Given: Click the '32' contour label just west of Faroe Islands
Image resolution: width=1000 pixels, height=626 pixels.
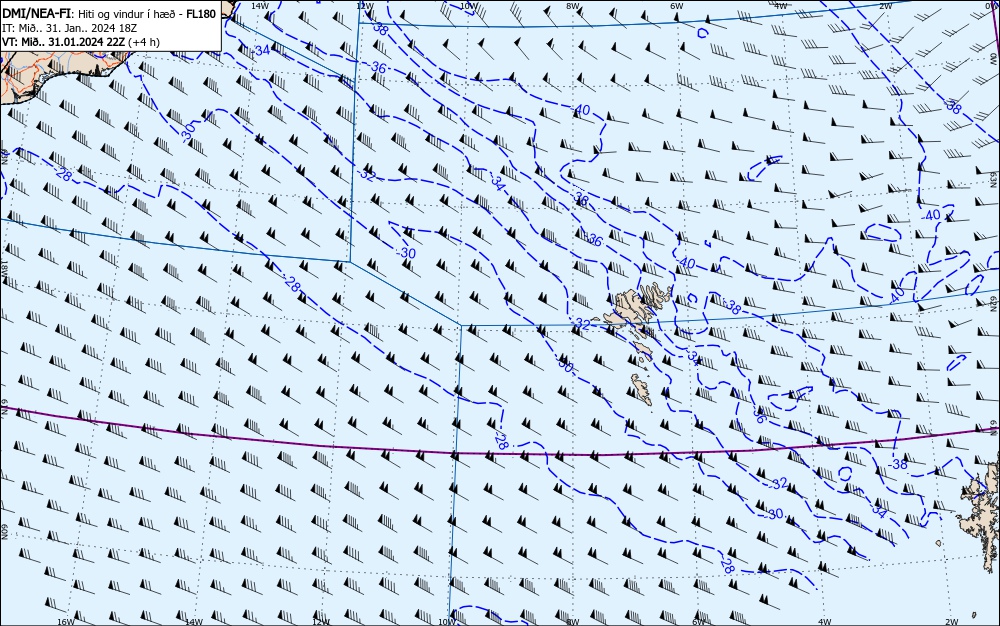Looking at the screenshot, I should pos(583,324).
